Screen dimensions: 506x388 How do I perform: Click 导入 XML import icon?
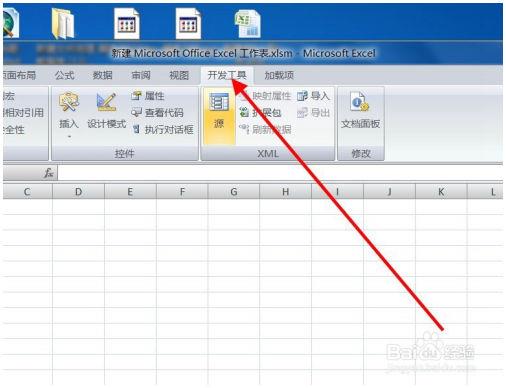pos(302,96)
